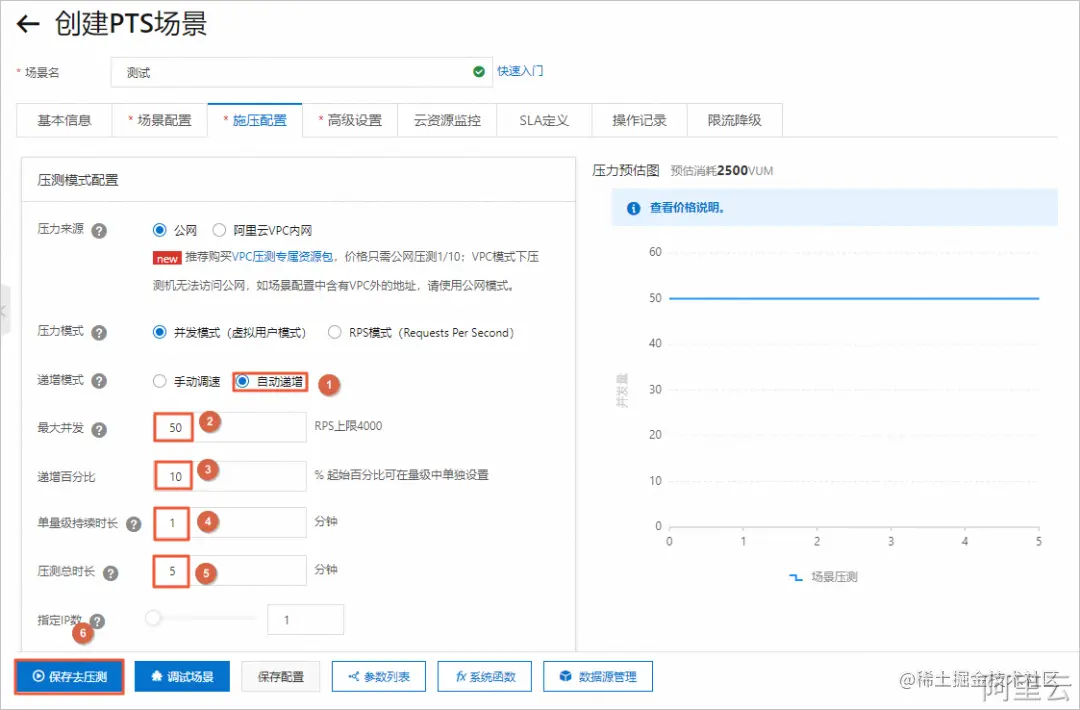Choose 并发模式 (虚拟用户模式) radio

160,332
